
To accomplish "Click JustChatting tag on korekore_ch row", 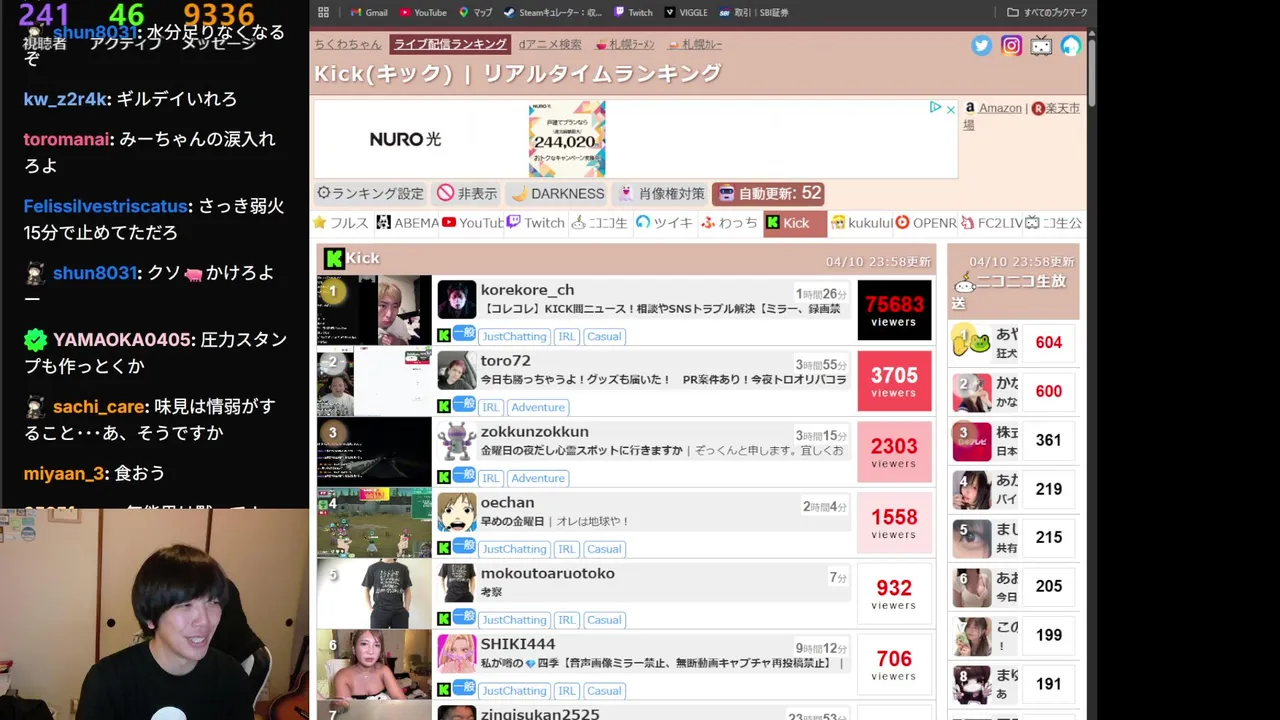I will click(514, 336).
